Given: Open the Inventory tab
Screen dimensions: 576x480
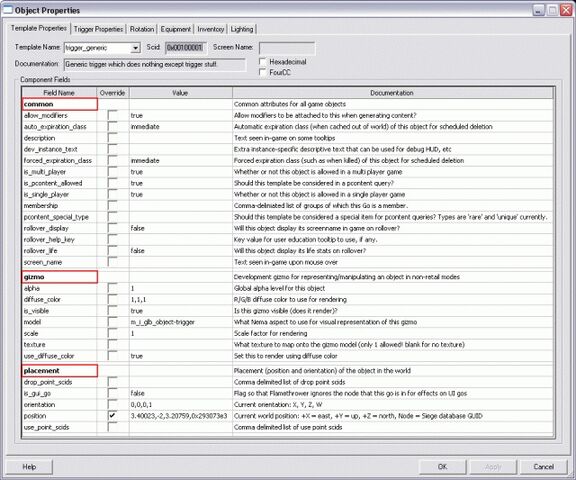Looking at the screenshot, I should coord(210,29).
